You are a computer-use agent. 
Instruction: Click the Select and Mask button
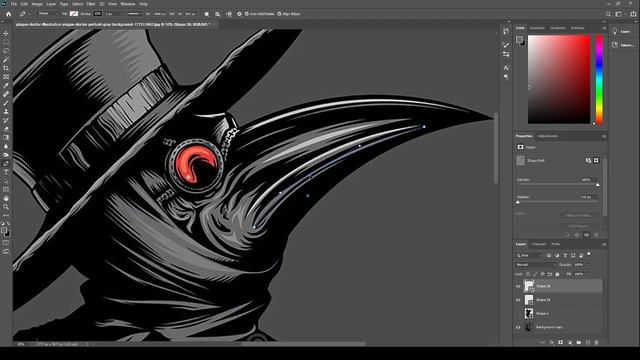pyautogui.click(x=578, y=216)
